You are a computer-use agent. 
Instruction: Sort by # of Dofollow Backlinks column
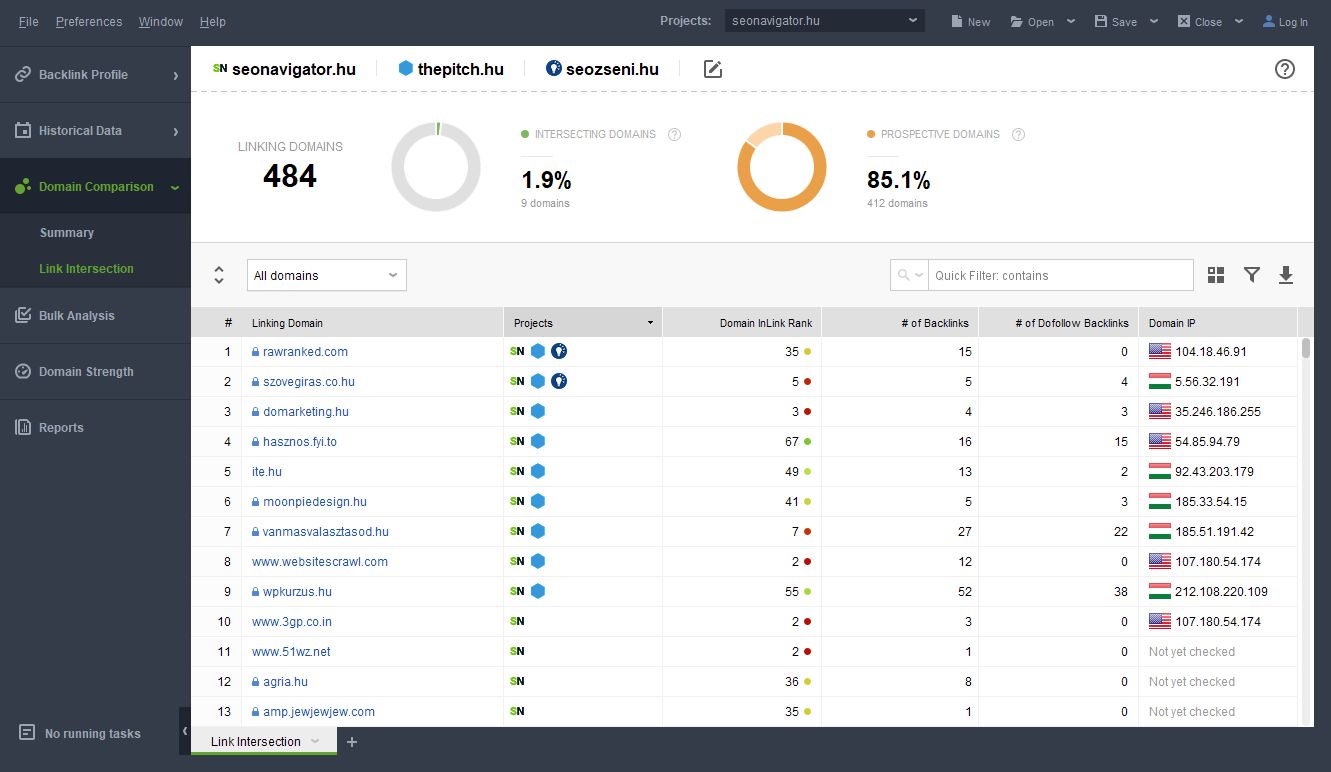click(x=1059, y=322)
